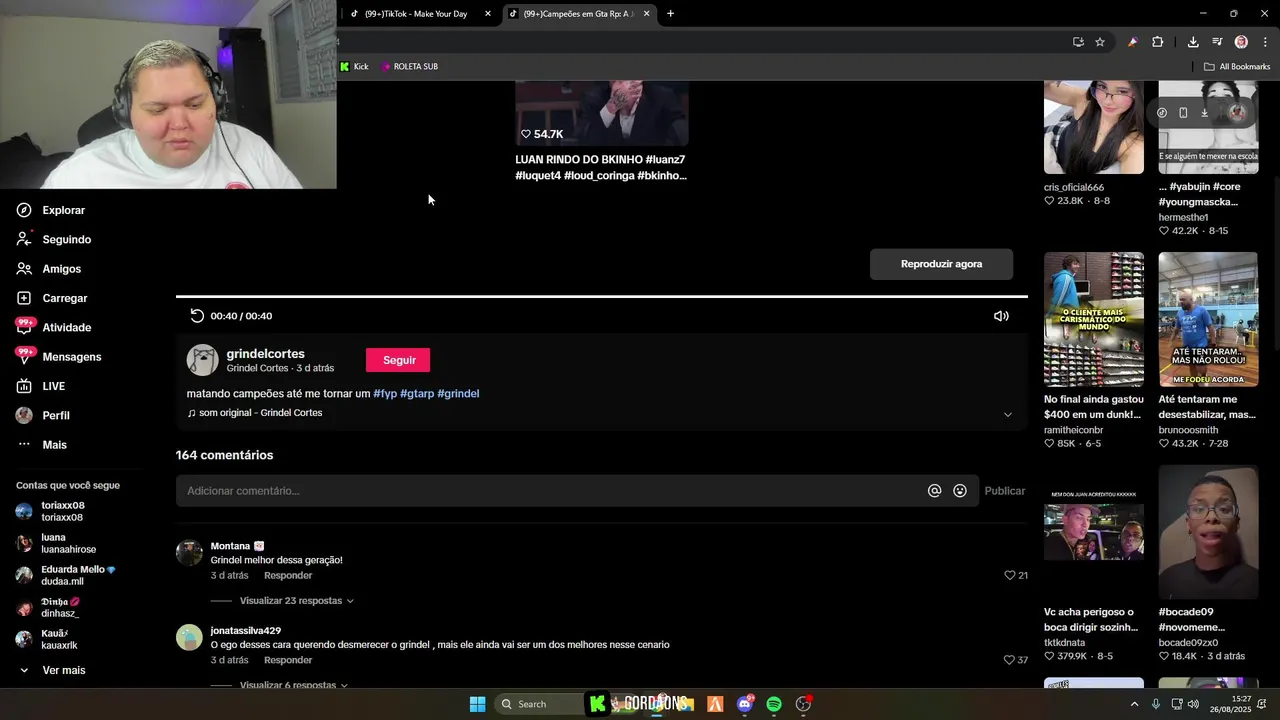This screenshot has height=720, width=1280.
Task: Reply to jonatassilva429's comment
Action: (x=288, y=660)
